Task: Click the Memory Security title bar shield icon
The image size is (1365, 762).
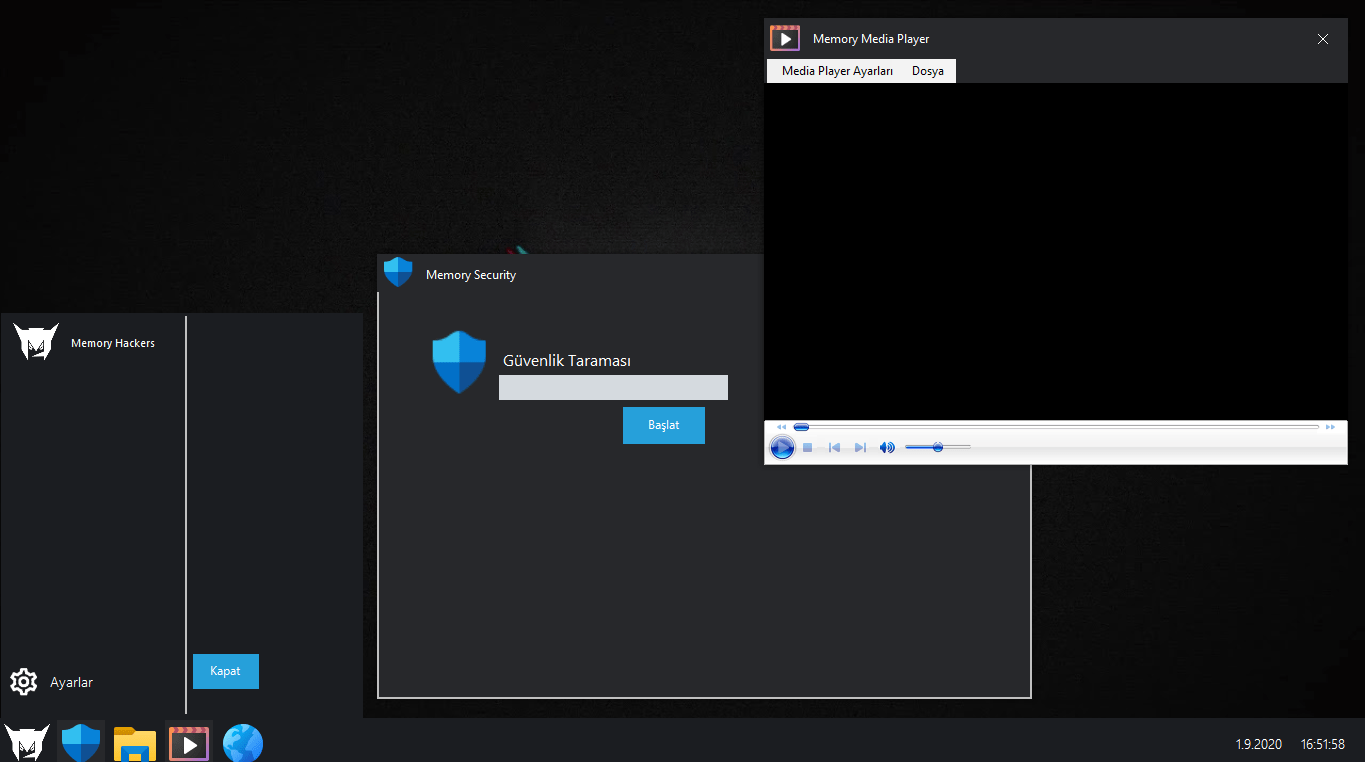Action: click(x=398, y=272)
